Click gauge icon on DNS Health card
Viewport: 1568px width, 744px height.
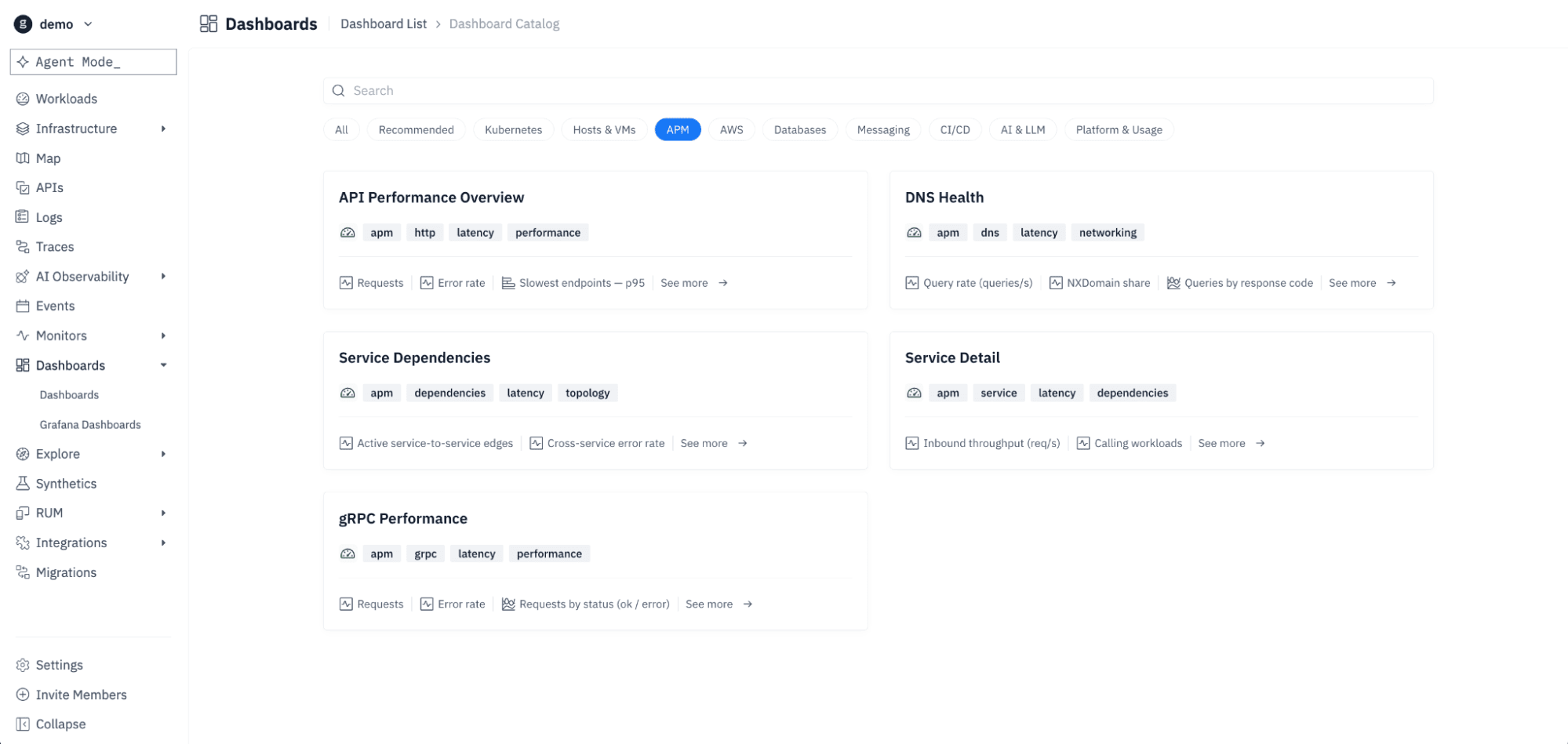coord(914,233)
